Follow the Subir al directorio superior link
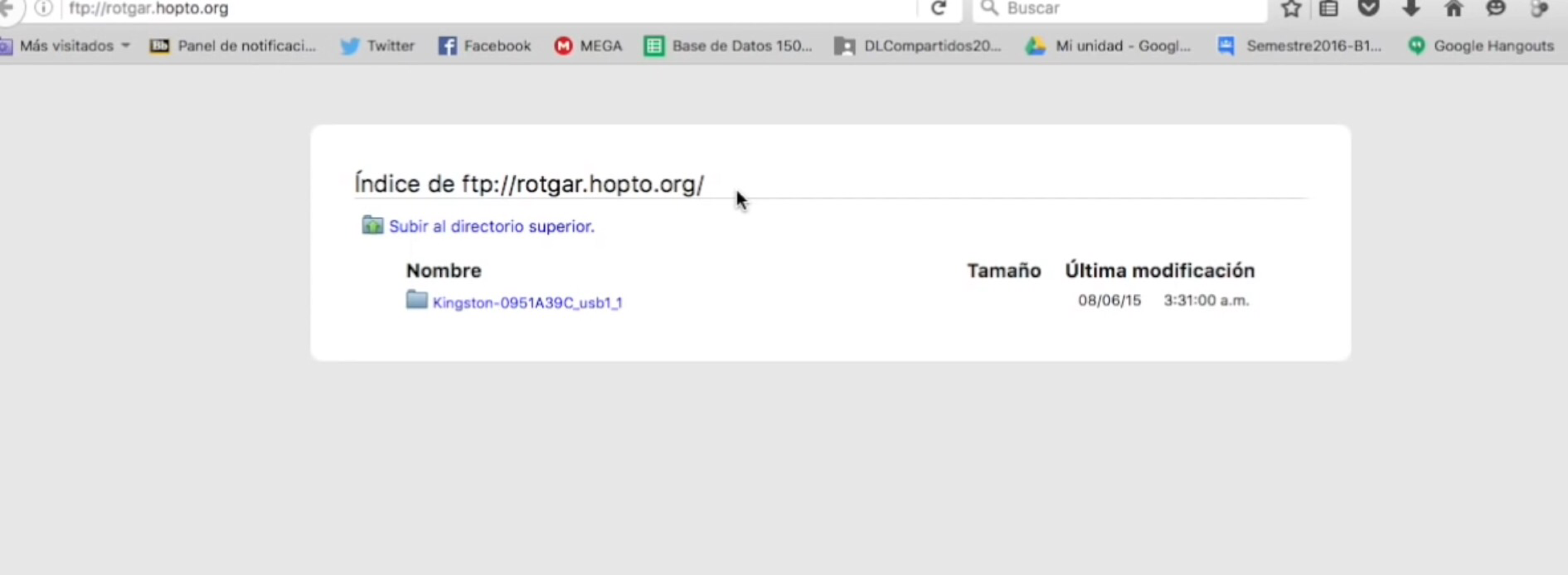This screenshot has width=1568, height=575. pyautogui.click(x=490, y=226)
